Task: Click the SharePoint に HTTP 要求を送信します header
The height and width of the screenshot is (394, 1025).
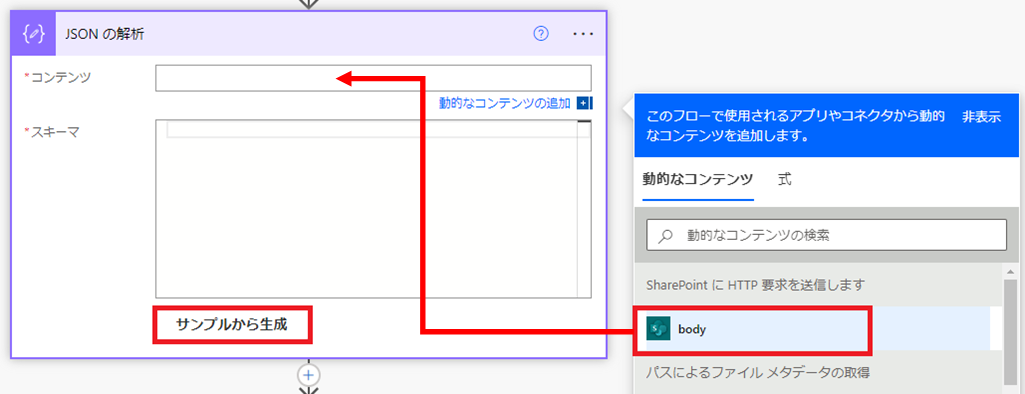Action: (x=756, y=285)
